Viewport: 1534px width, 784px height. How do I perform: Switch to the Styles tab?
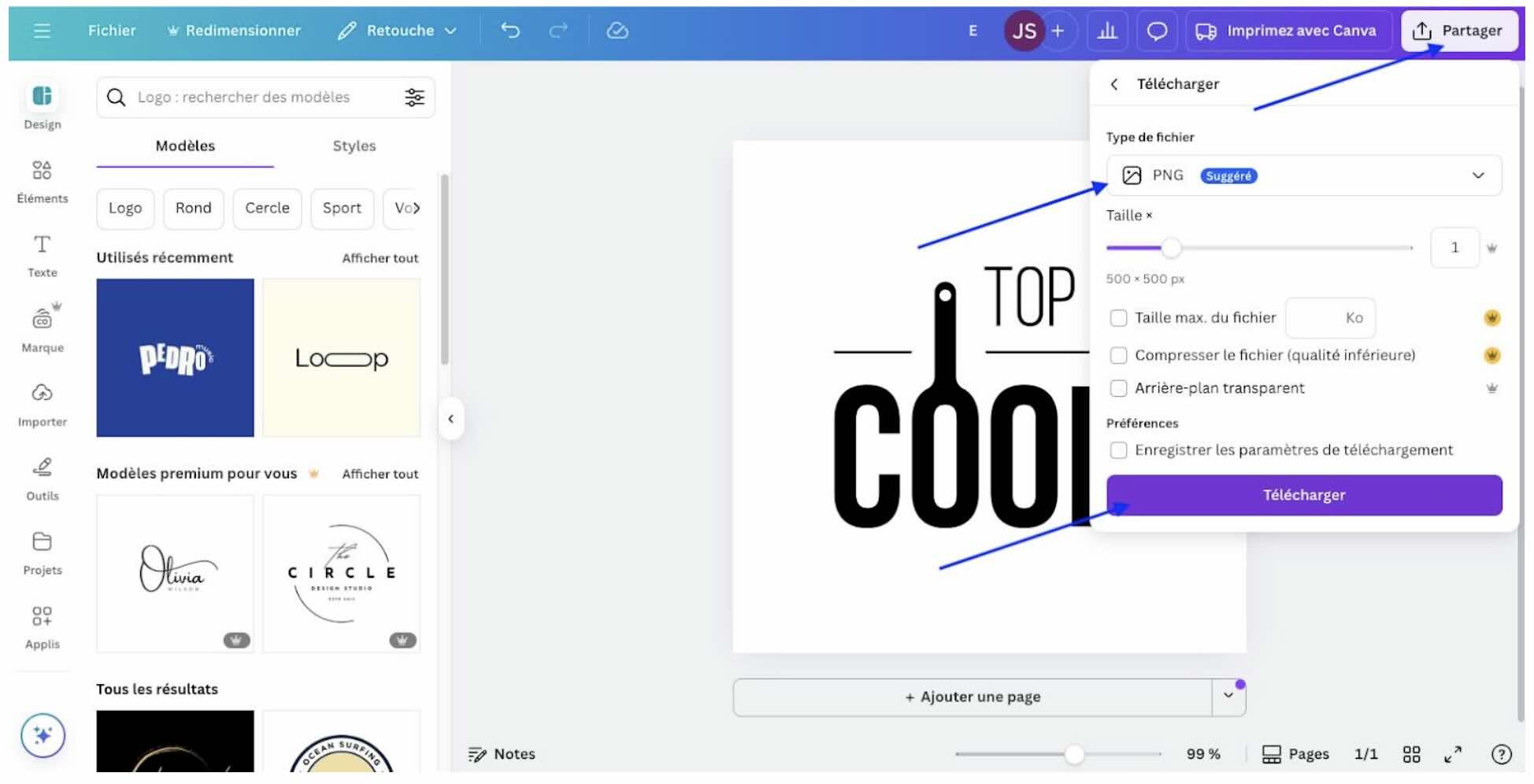[354, 146]
